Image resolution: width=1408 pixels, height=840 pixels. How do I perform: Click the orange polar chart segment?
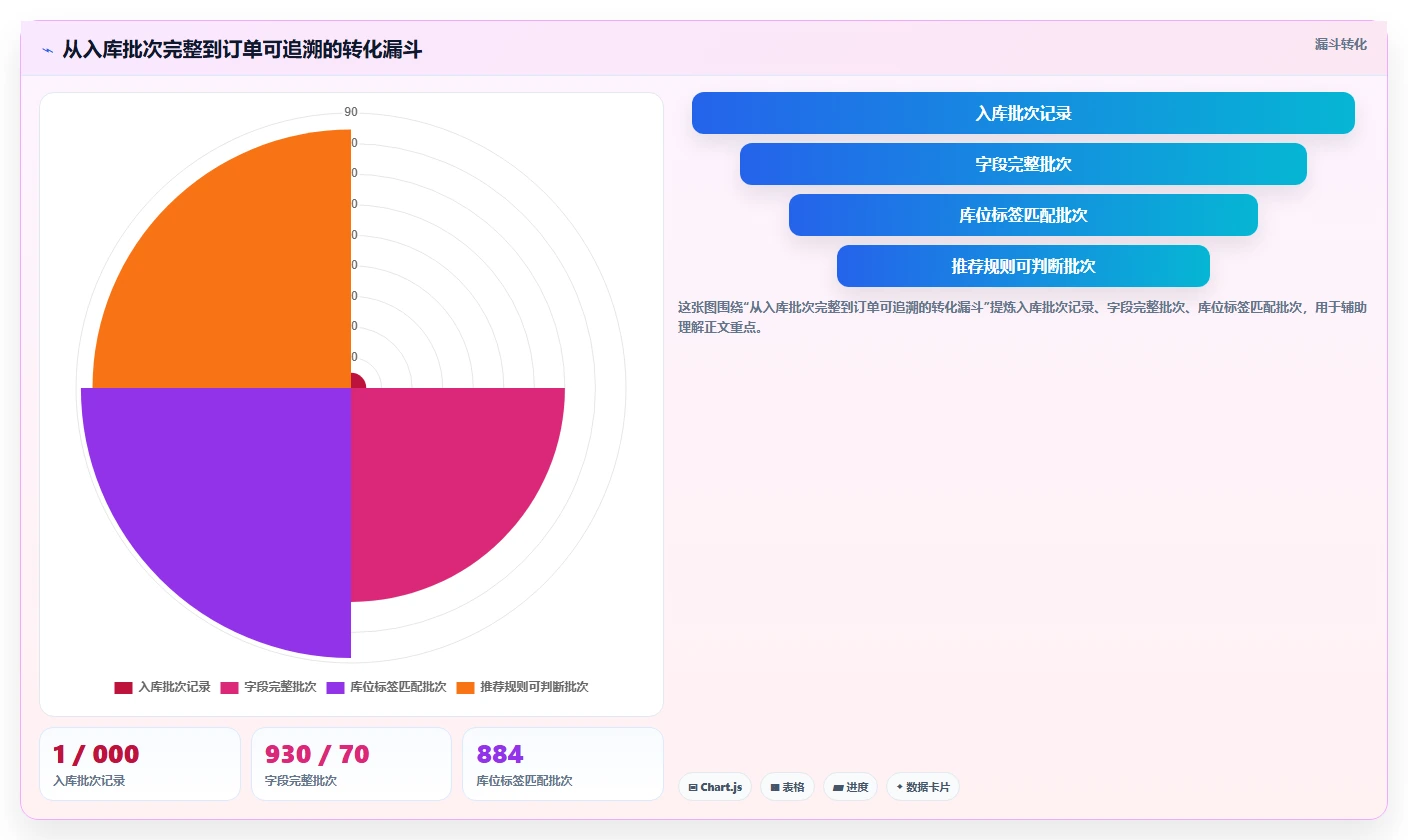tap(240, 280)
